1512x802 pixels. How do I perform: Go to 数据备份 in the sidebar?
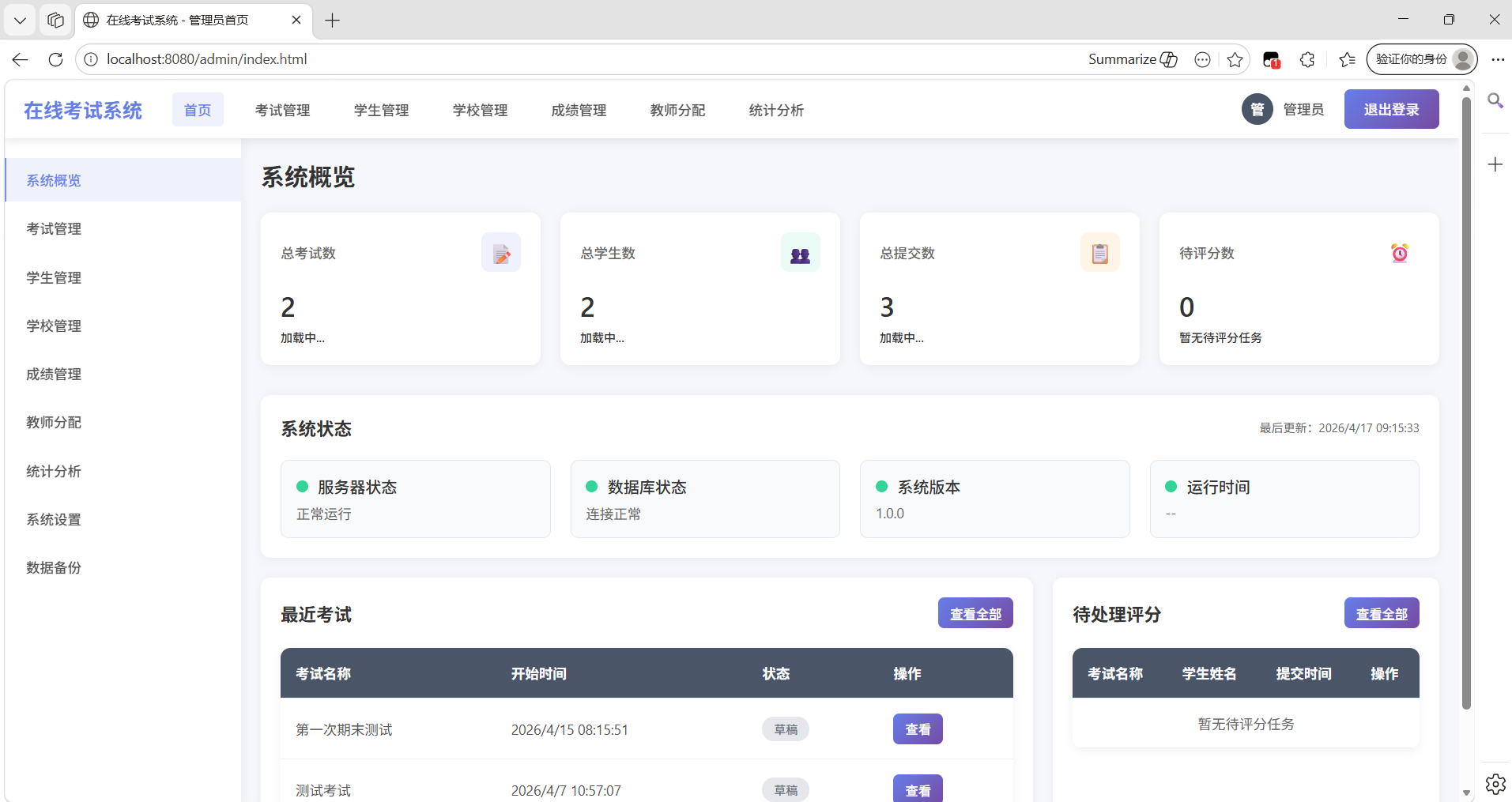click(54, 567)
